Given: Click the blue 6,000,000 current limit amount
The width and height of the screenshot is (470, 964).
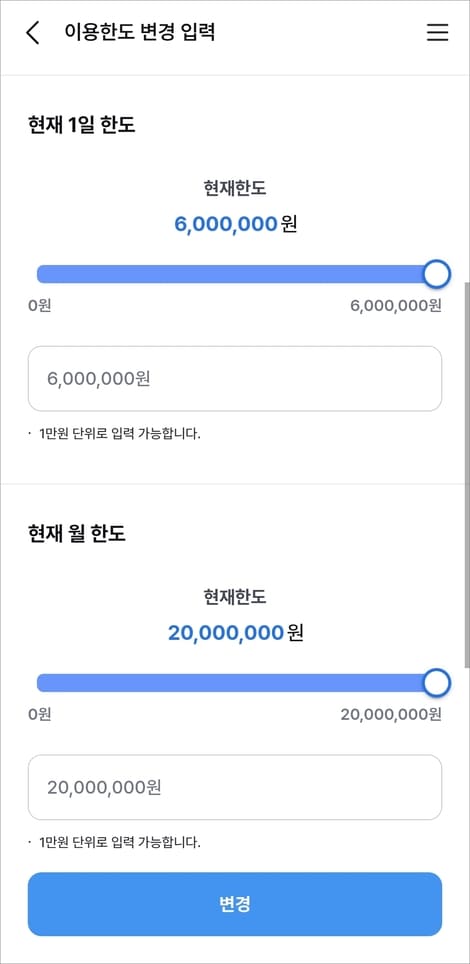Looking at the screenshot, I should (x=226, y=224).
